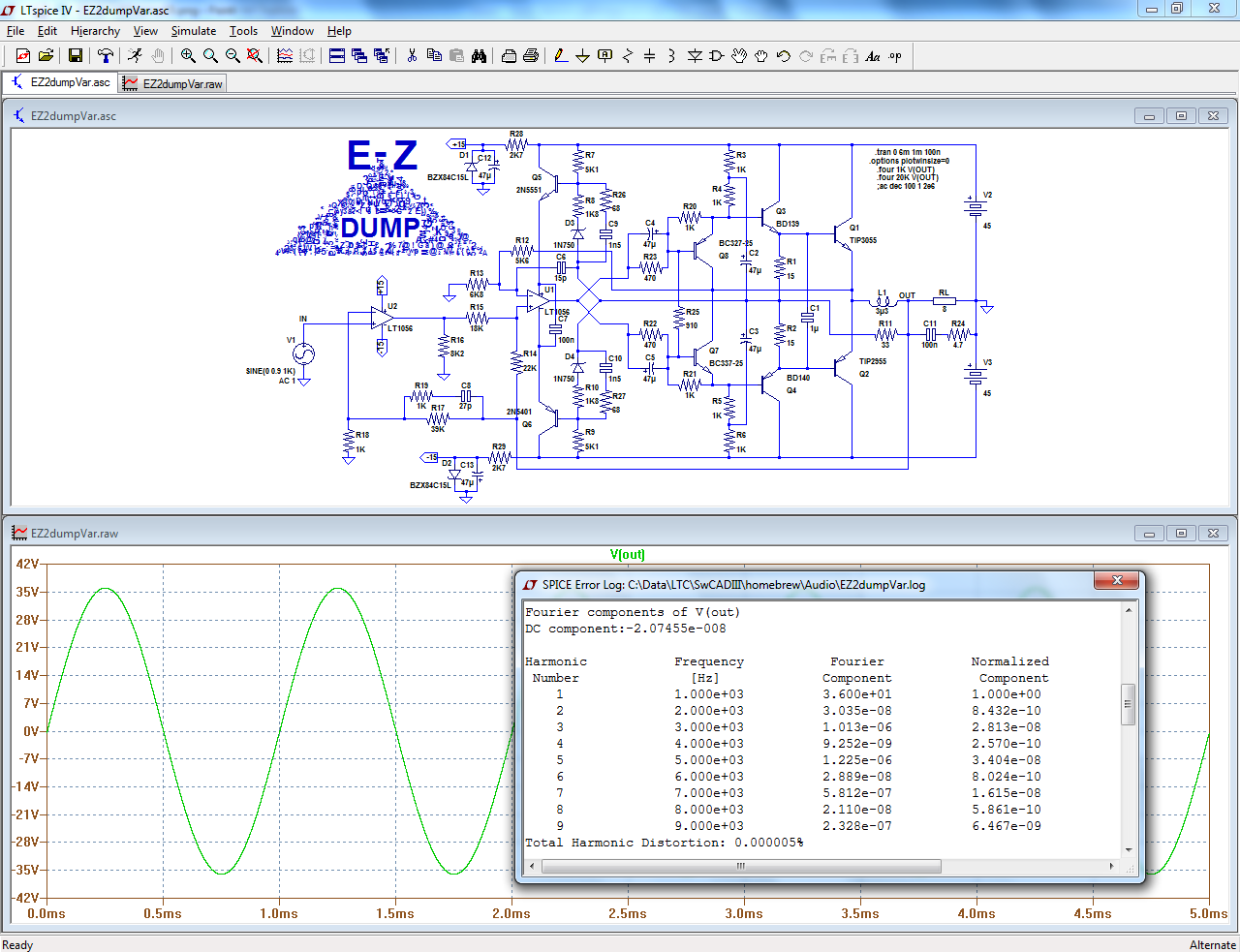Click the Error Log vertical scrollbar thumb
This screenshot has width=1240, height=952.
(1128, 704)
